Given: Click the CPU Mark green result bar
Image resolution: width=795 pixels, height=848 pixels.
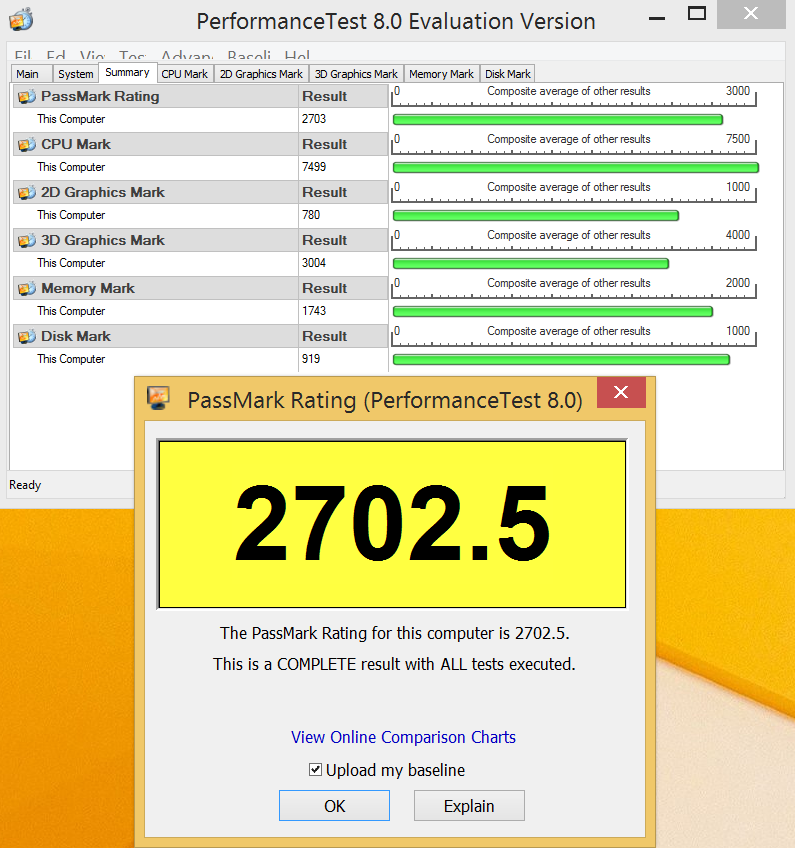Looking at the screenshot, I should pos(576,168).
